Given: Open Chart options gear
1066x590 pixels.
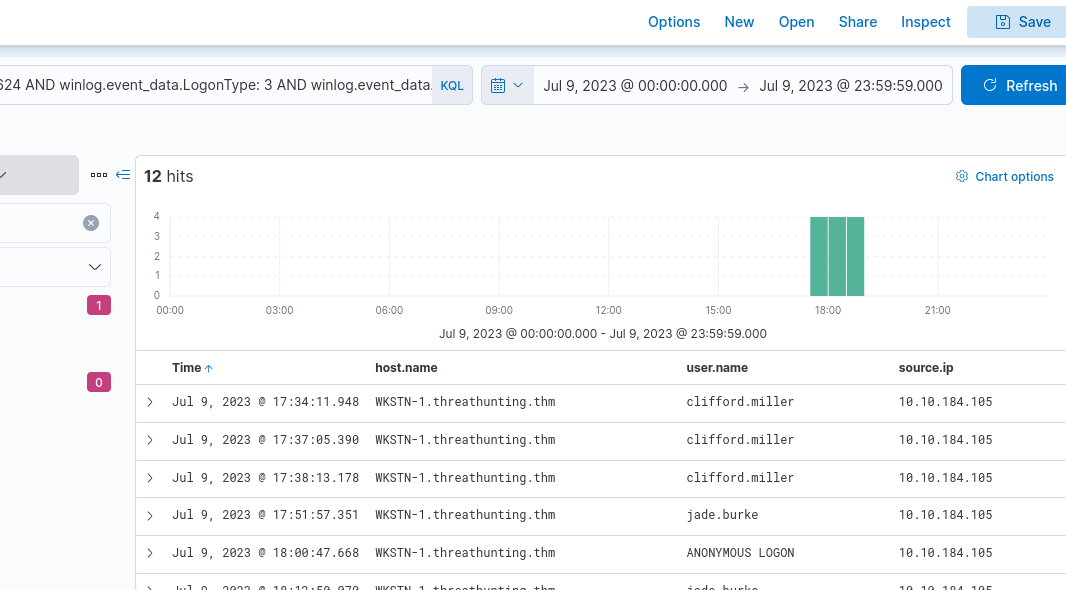Looking at the screenshot, I should 1005,177.
